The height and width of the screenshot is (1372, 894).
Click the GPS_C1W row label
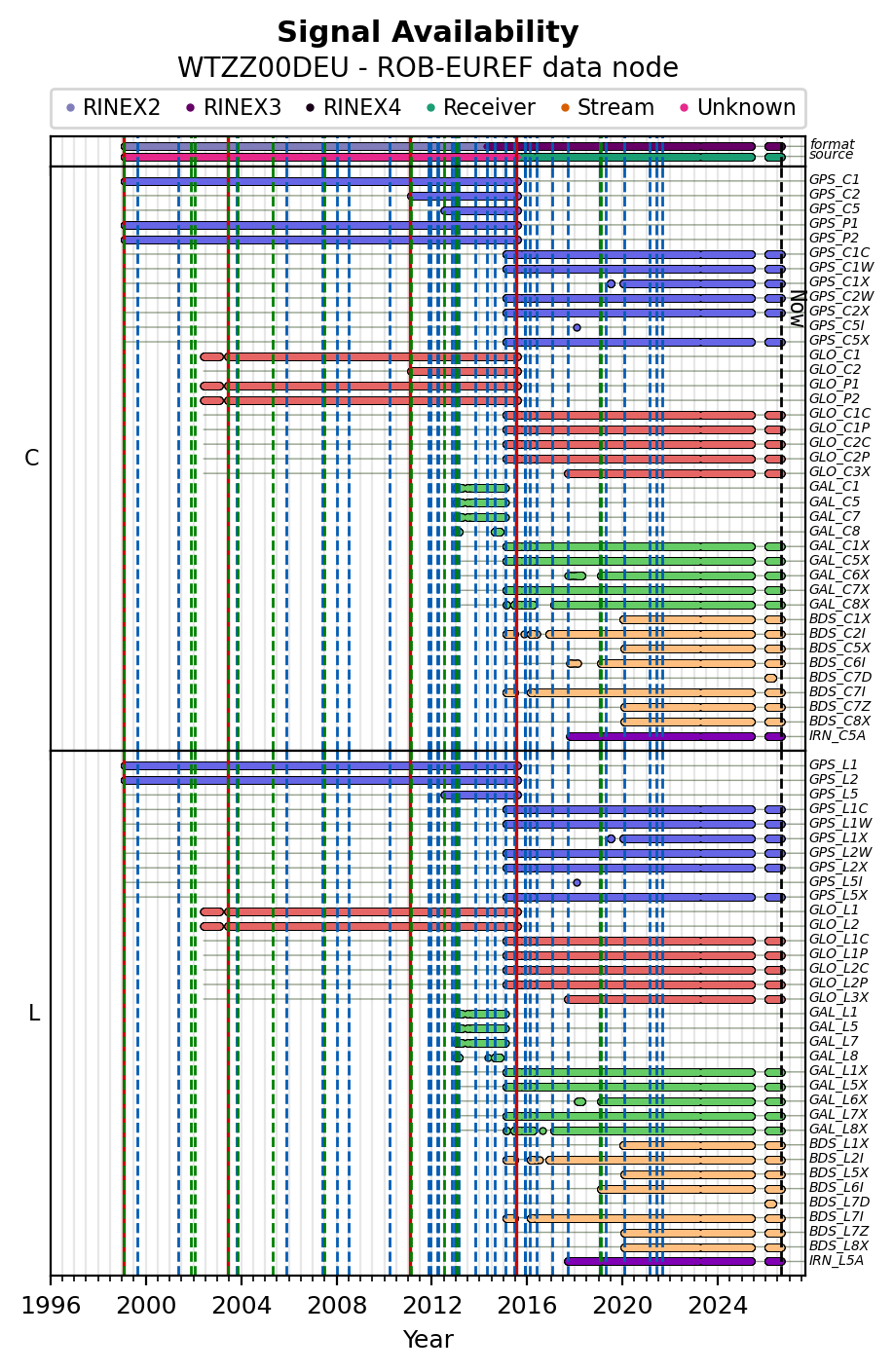pyautogui.click(x=841, y=268)
